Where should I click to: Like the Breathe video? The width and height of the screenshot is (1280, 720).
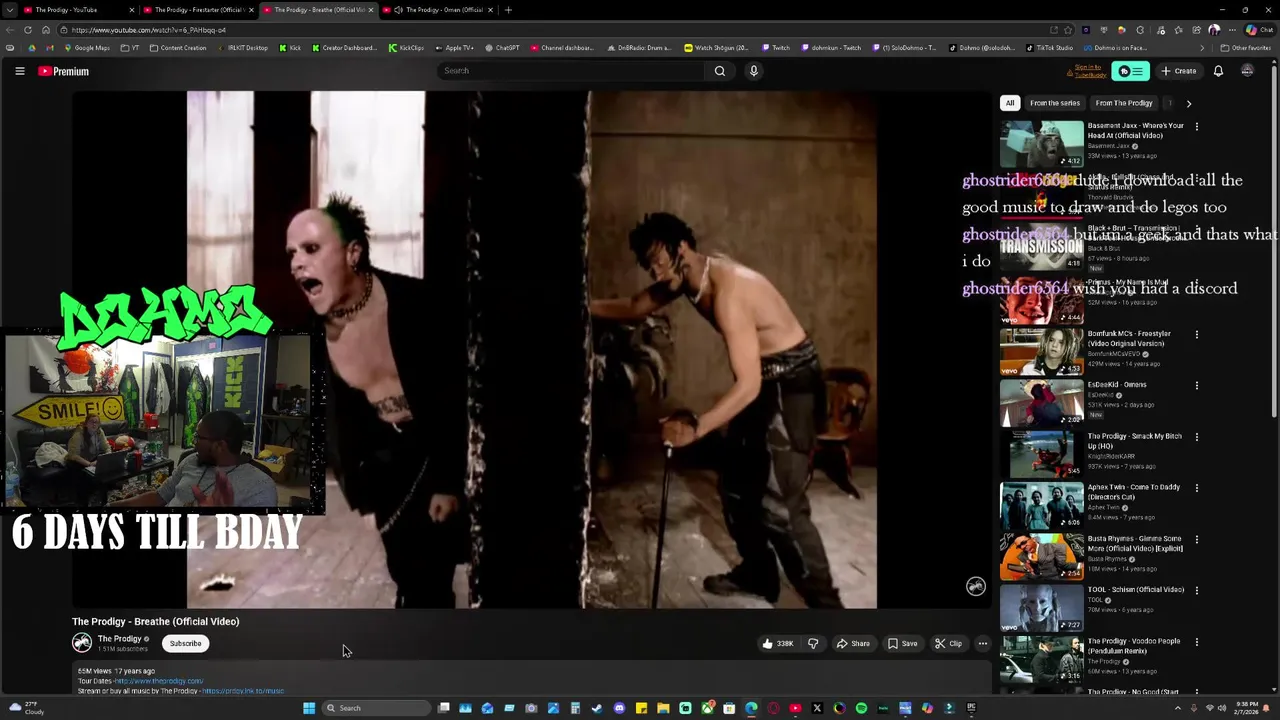(778, 644)
